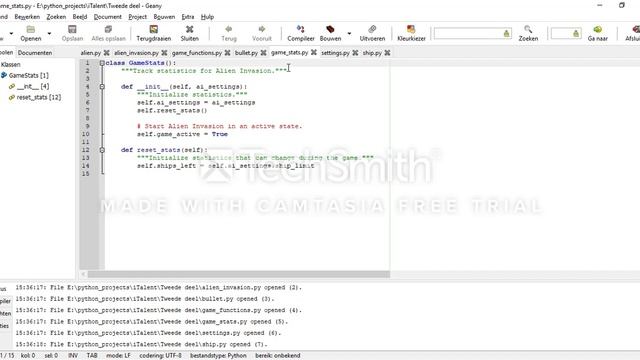The width and height of the screenshot is (640, 360).
Task: Open the Bouwen menu
Action: pos(164,17)
